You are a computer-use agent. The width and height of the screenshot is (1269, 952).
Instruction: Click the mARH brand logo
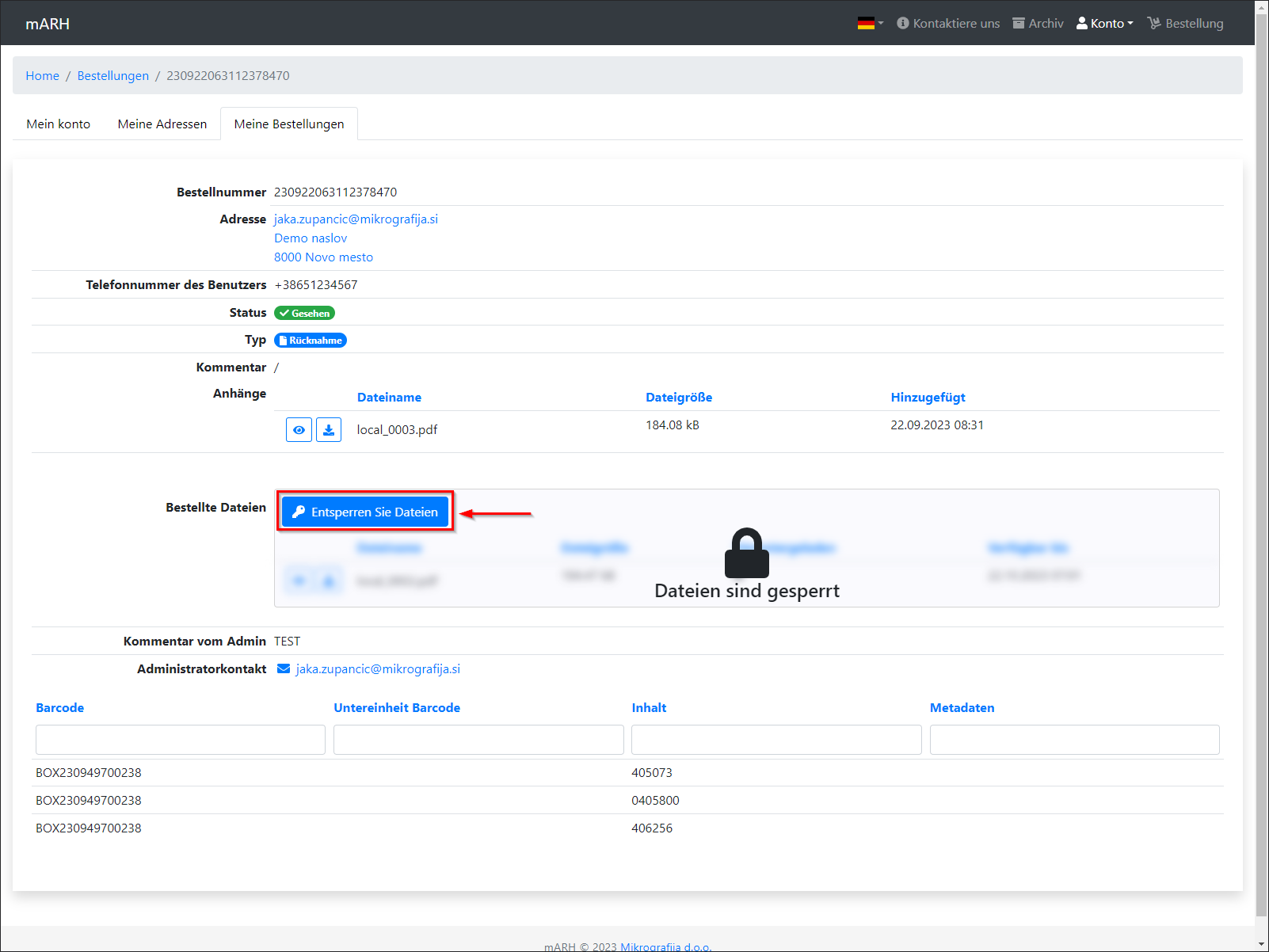click(x=48, y=24)
